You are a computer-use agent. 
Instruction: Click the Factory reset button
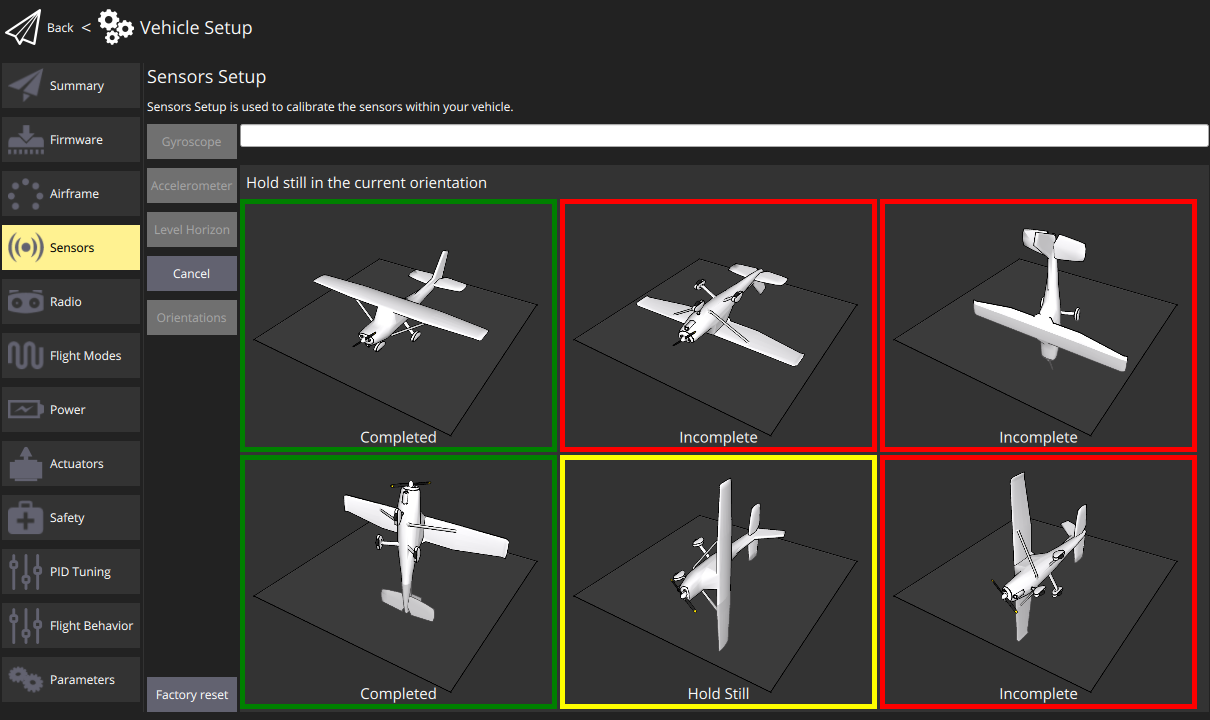[192, 695]
